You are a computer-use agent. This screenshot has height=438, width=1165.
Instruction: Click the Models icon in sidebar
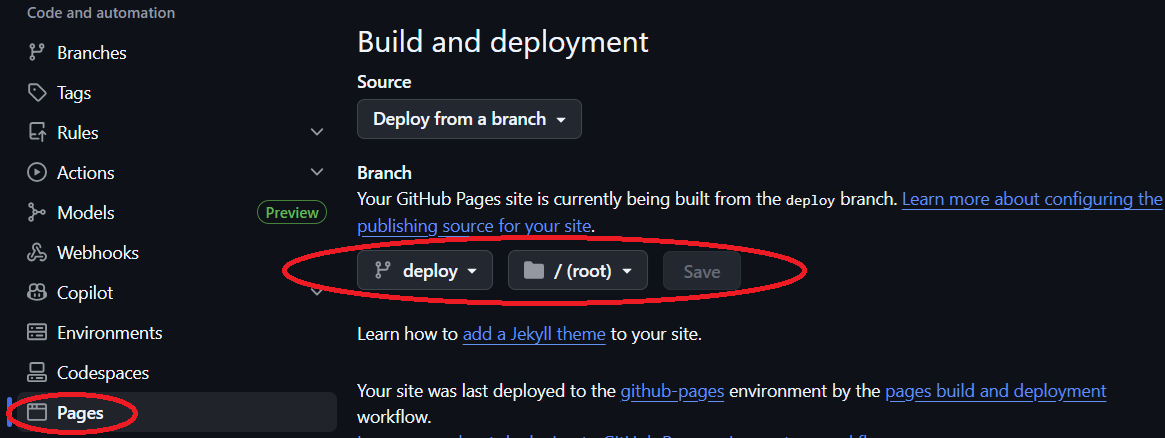37,213
